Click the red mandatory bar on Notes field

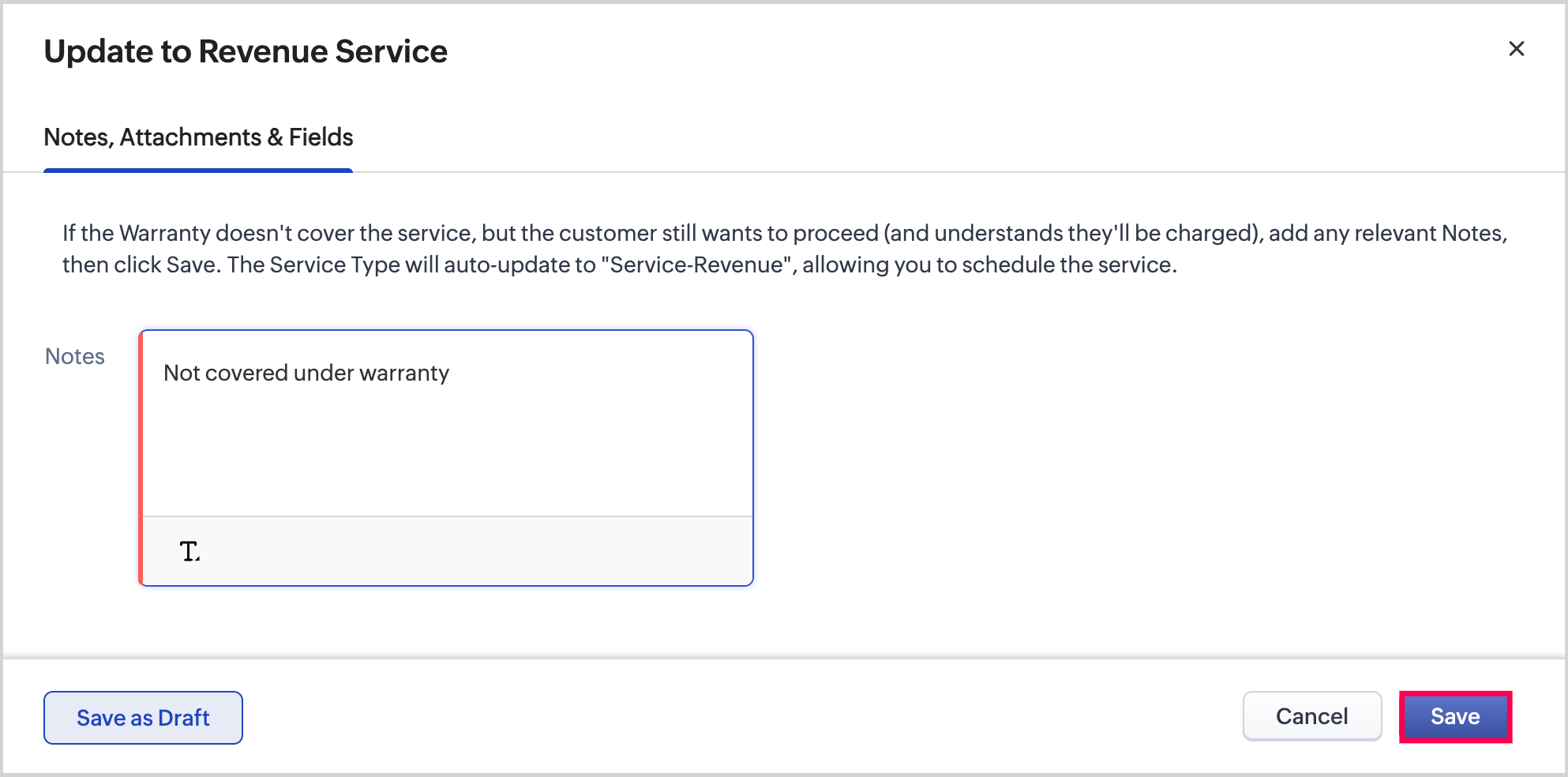[x=141, y=458]
